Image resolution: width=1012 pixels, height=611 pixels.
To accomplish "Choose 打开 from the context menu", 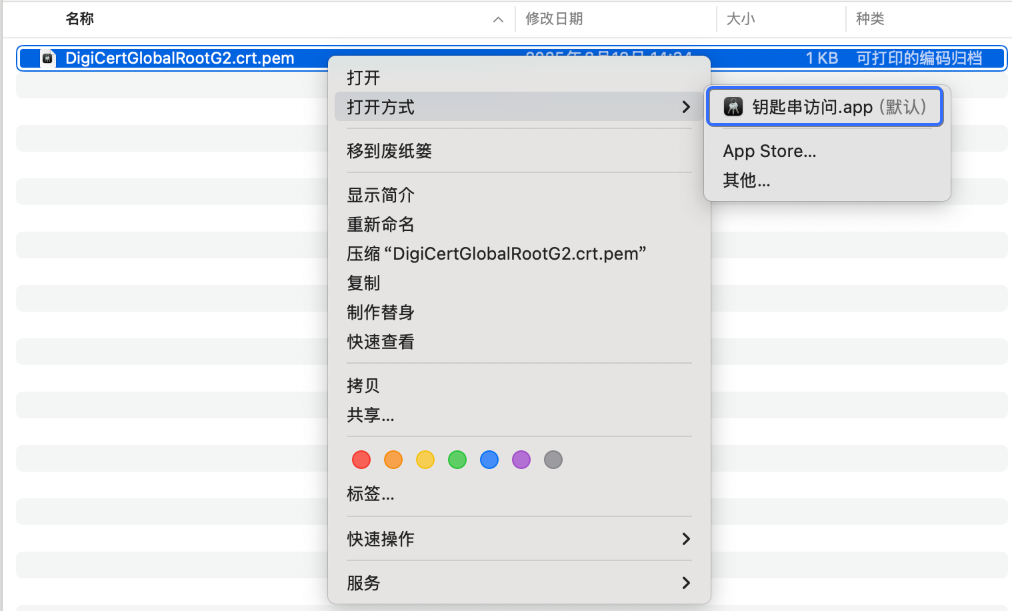I will click(364, 78).
